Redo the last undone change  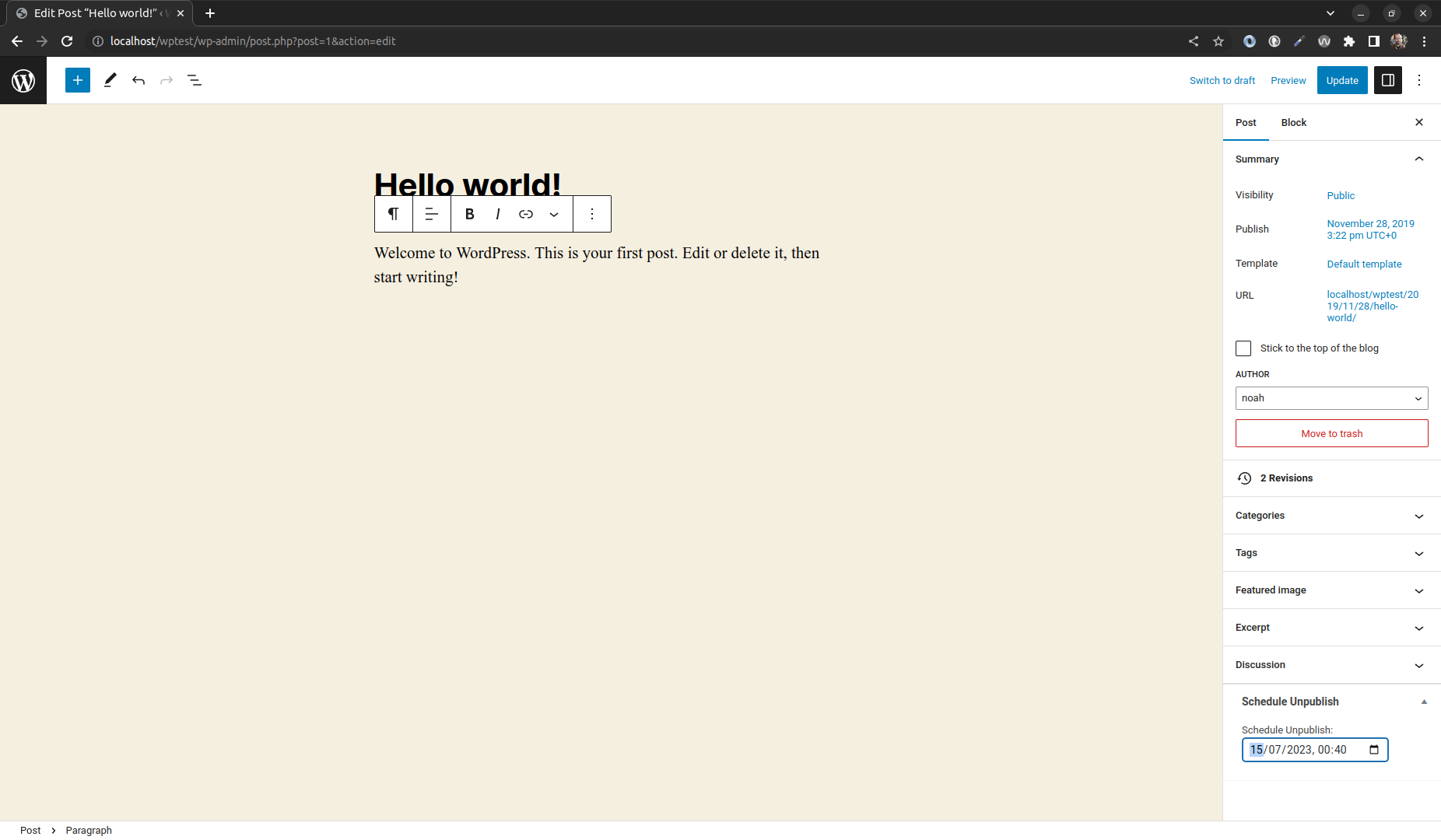167,80
